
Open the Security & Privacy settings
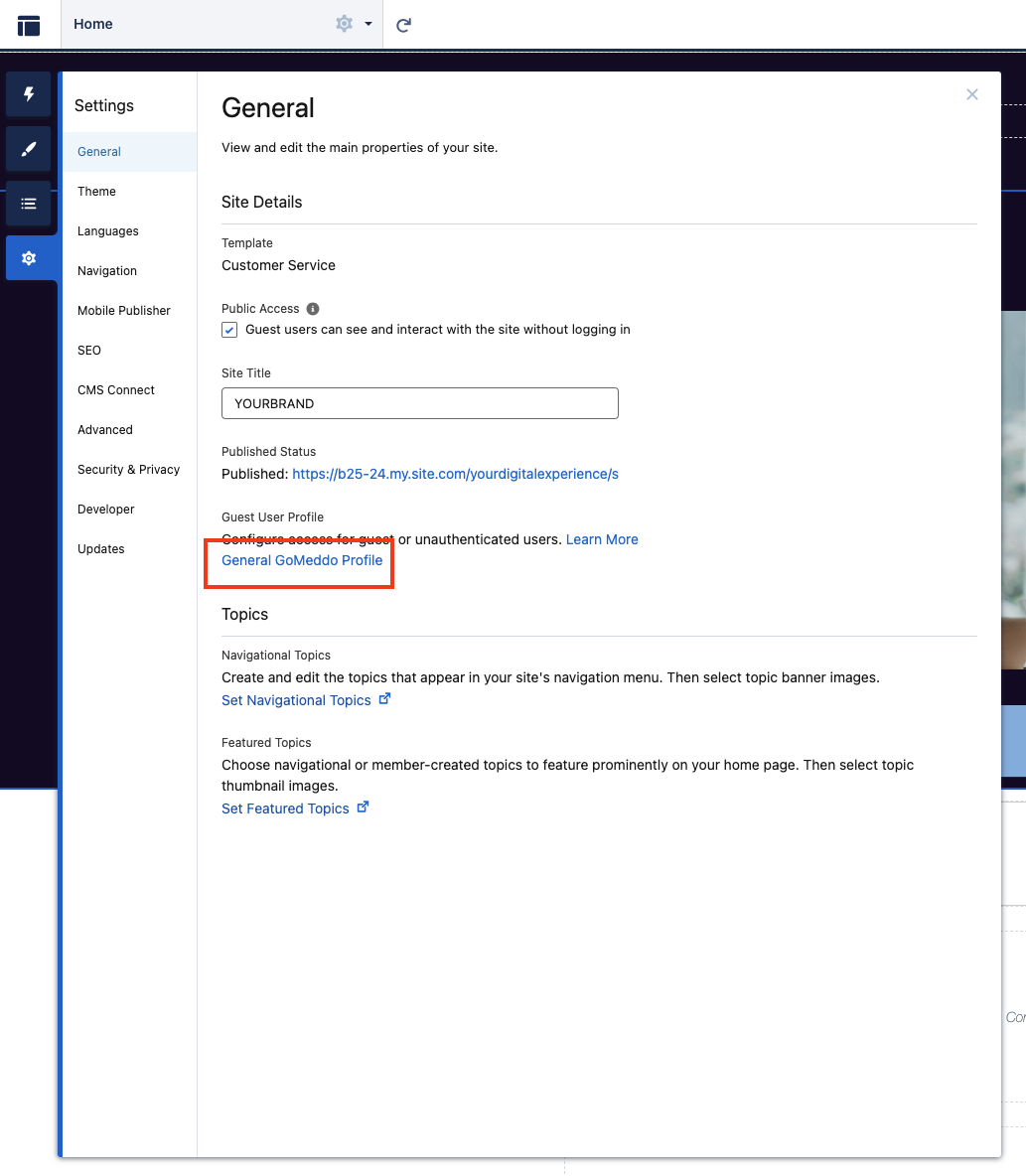(129, 469)
